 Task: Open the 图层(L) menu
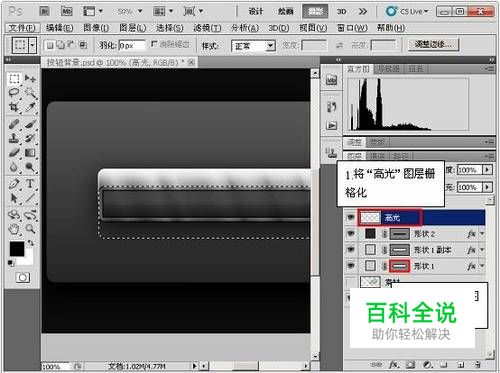133,28
